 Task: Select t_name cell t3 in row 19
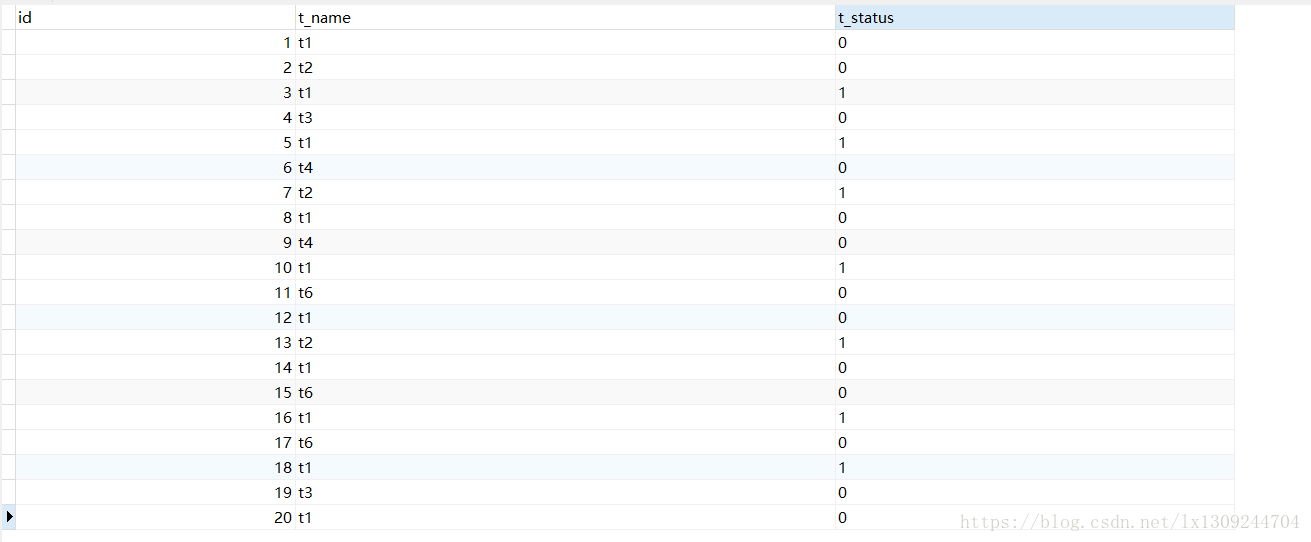[x=565, y=493]
